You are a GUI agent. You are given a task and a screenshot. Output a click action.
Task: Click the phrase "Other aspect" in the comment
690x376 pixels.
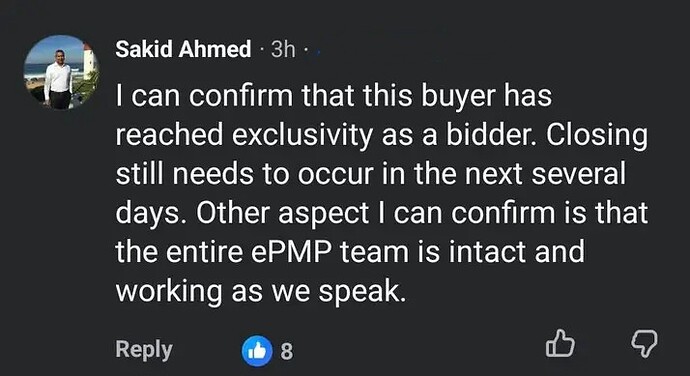(282, 214)
